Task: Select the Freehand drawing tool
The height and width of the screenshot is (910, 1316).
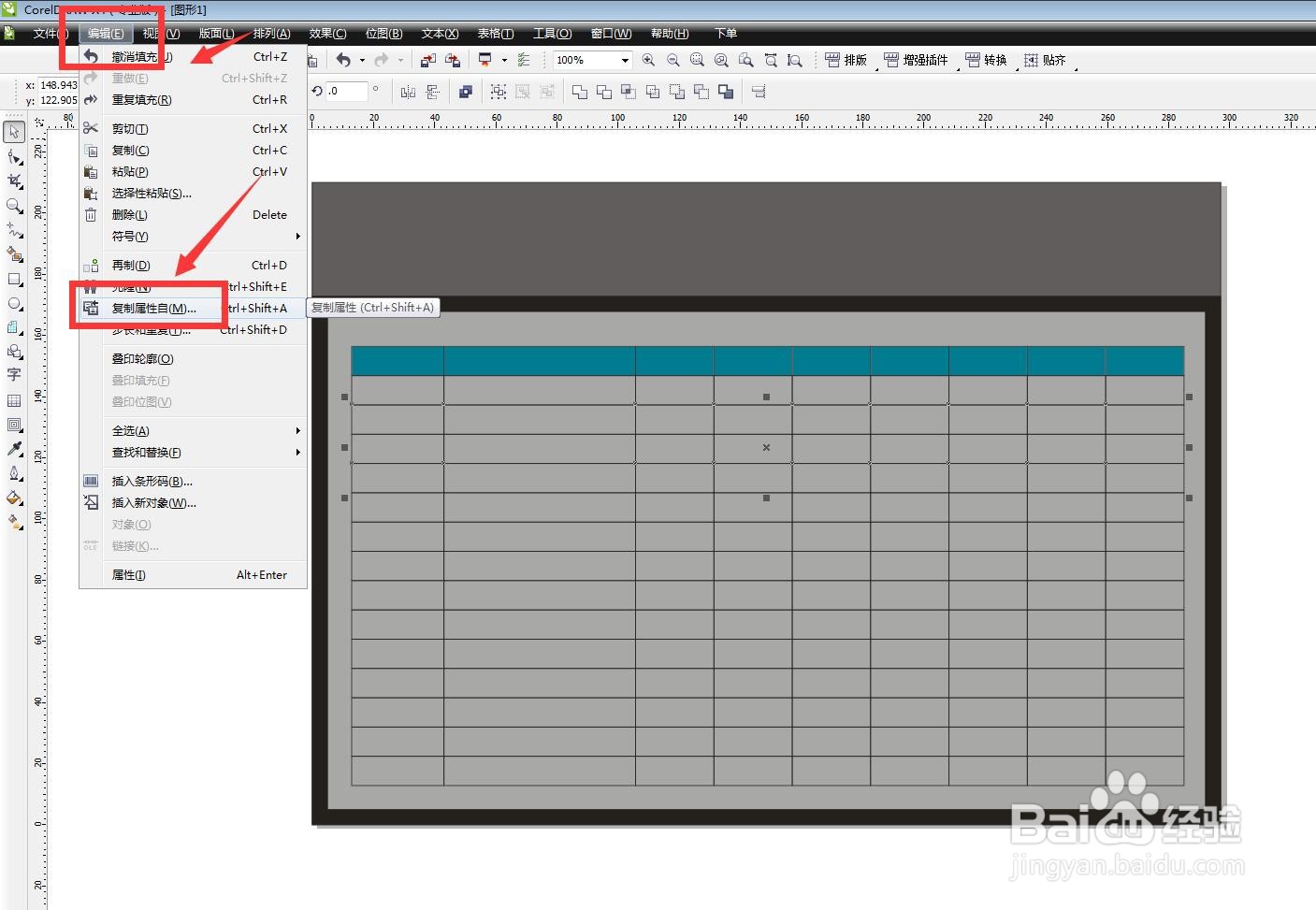Action: click(x=14, y=229)
